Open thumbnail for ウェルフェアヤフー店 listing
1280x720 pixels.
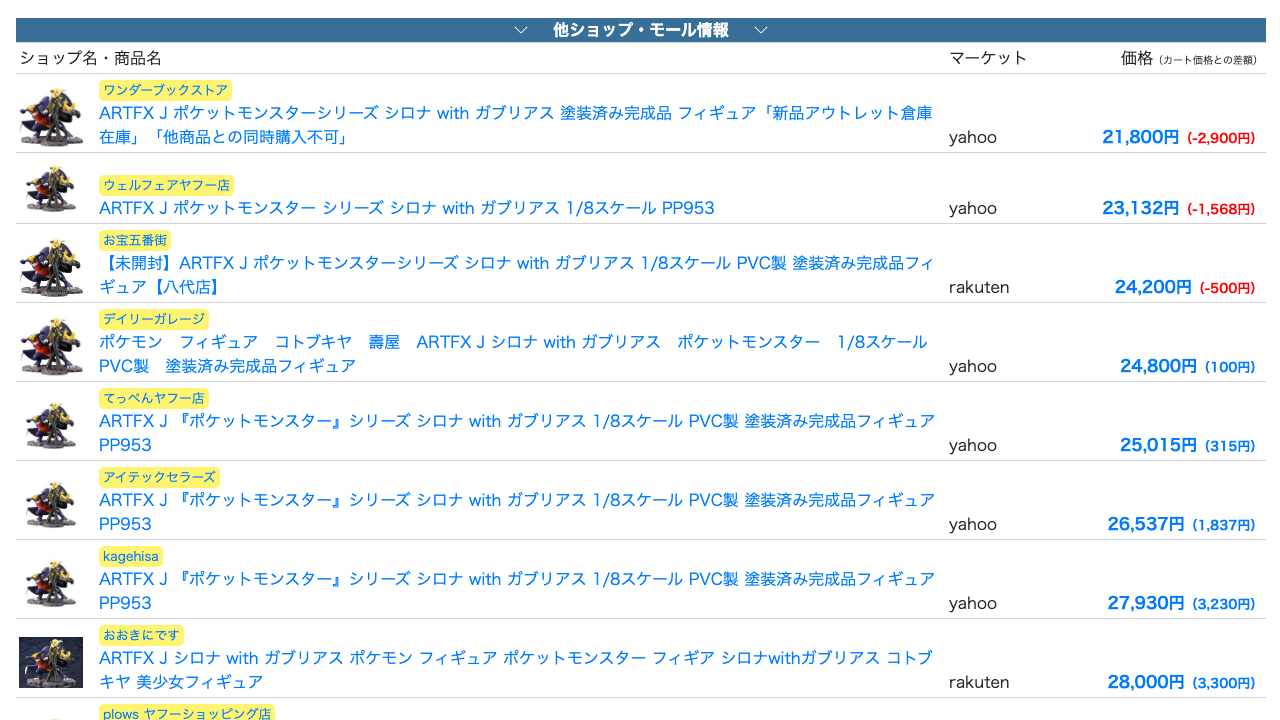pyautogui.click(x=51, y=189)
